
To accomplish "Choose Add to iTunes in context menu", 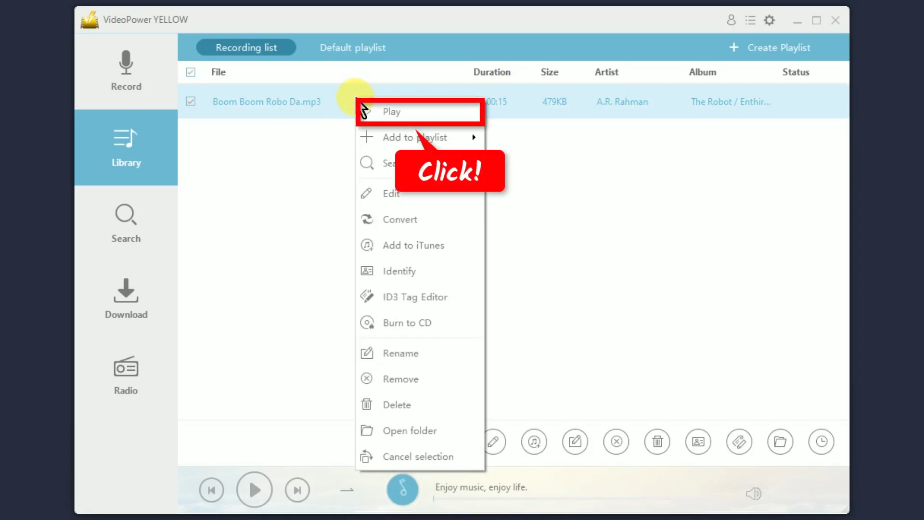I will click(x=420, y=245).
